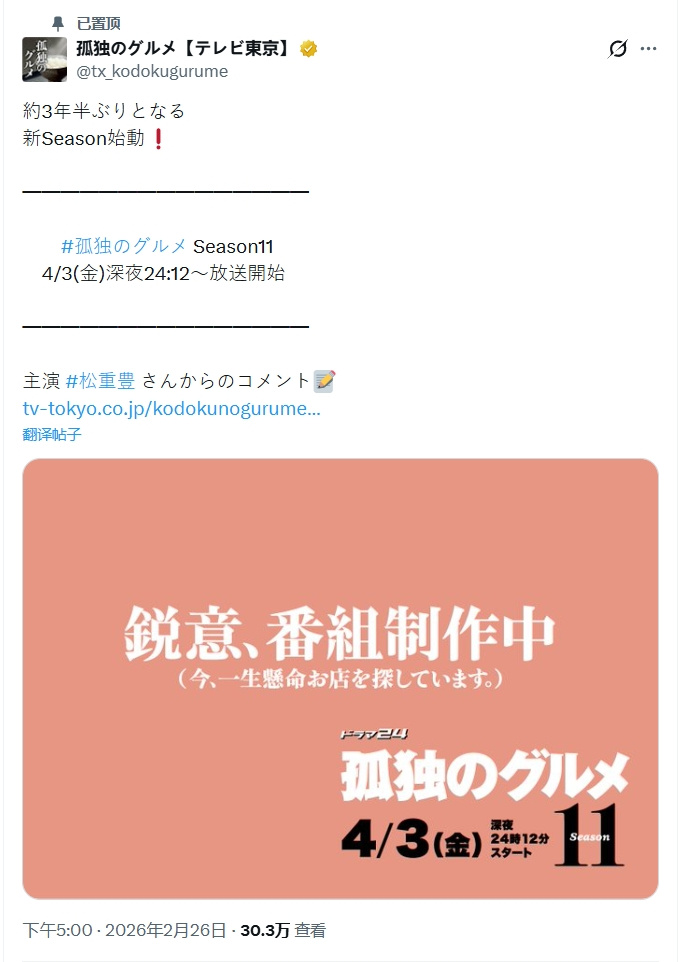Click 翻译帖子 to translate the post
This screenshot has width=682, height=962.
52,434
